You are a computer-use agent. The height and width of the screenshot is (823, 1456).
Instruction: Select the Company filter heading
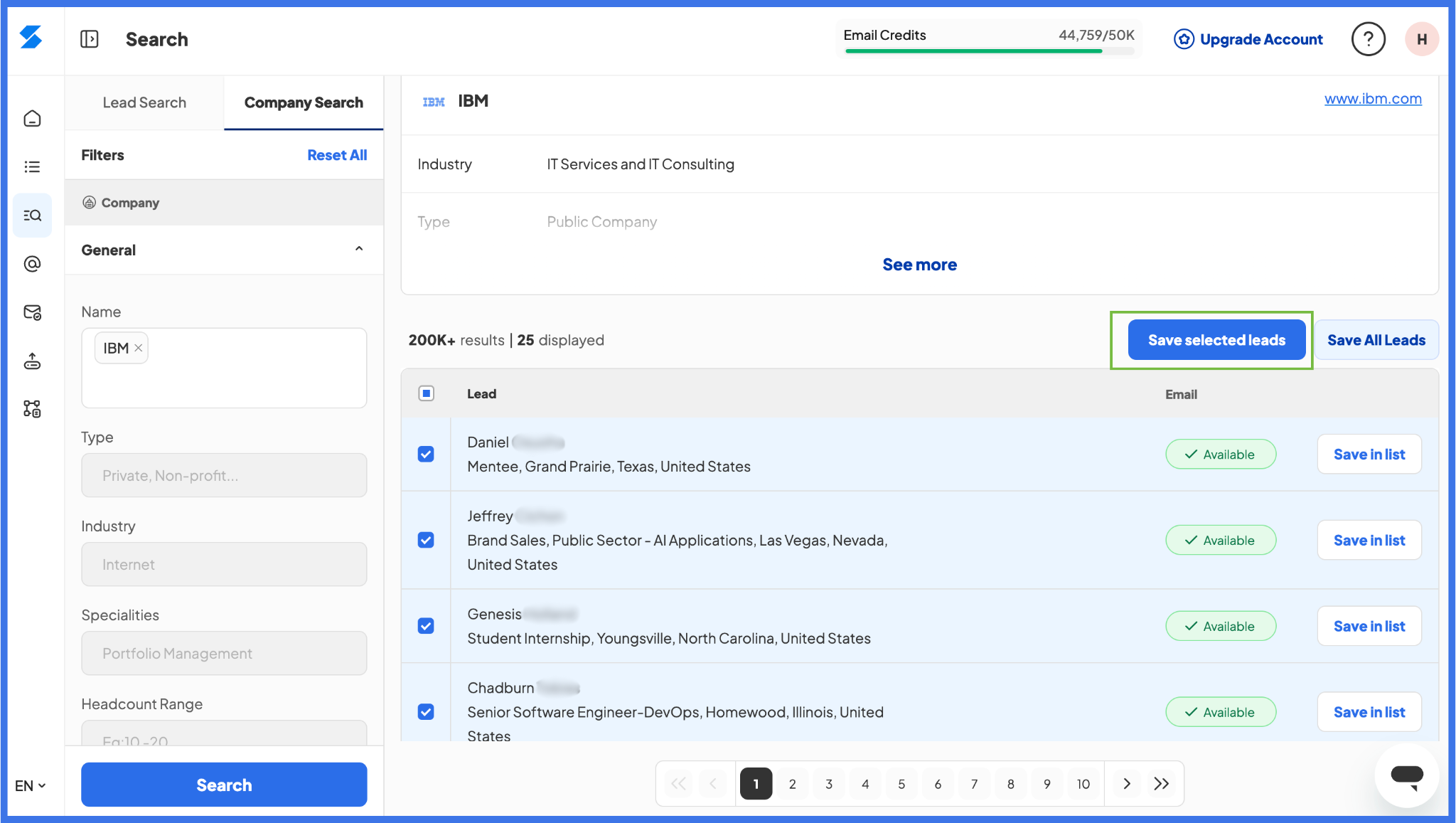224,203
